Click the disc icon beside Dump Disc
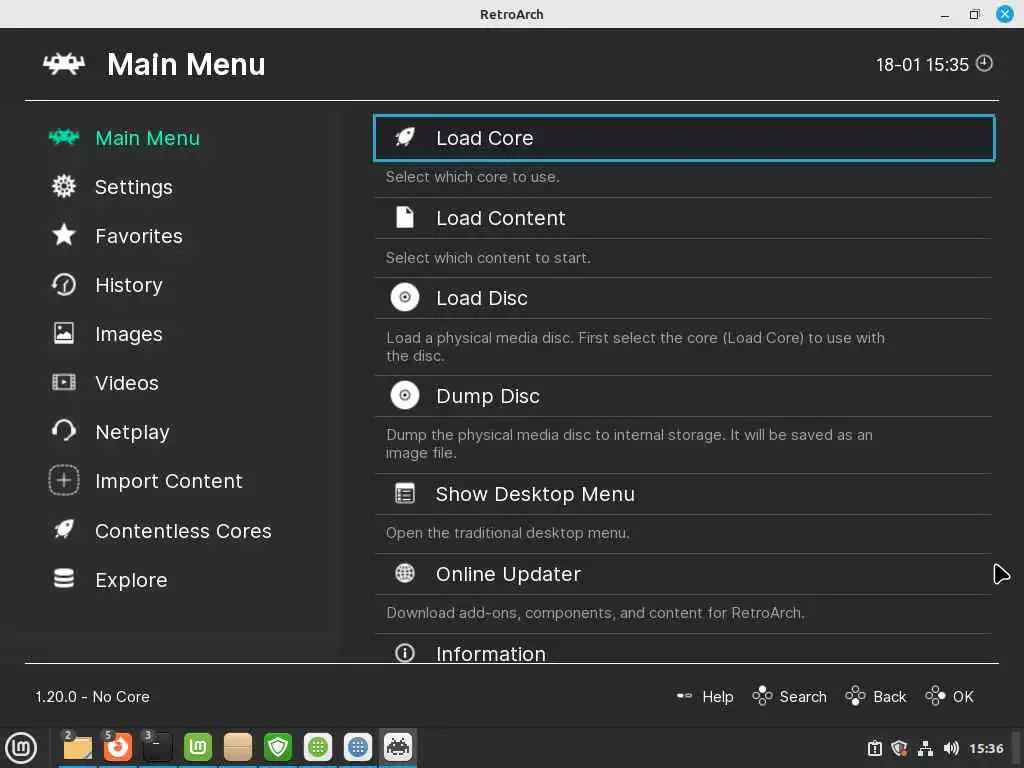The width and height of the screenshot is (1024, 768). 405,396
